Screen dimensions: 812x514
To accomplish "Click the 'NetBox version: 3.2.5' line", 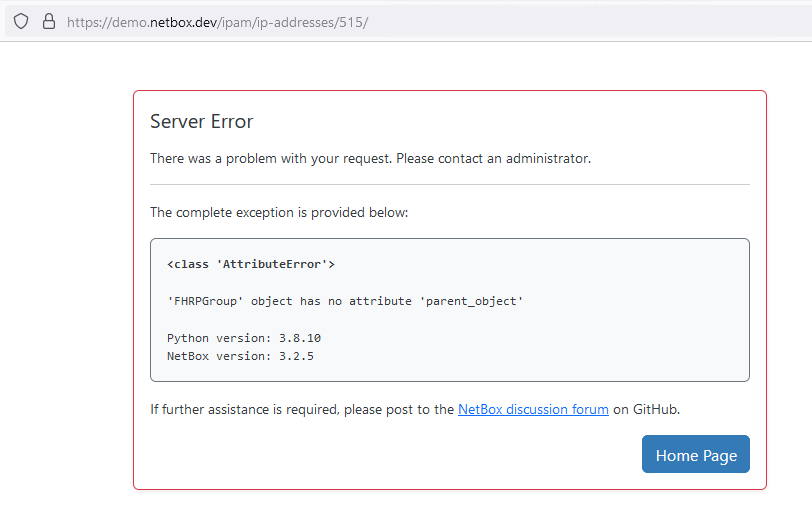I will (240, 356).
